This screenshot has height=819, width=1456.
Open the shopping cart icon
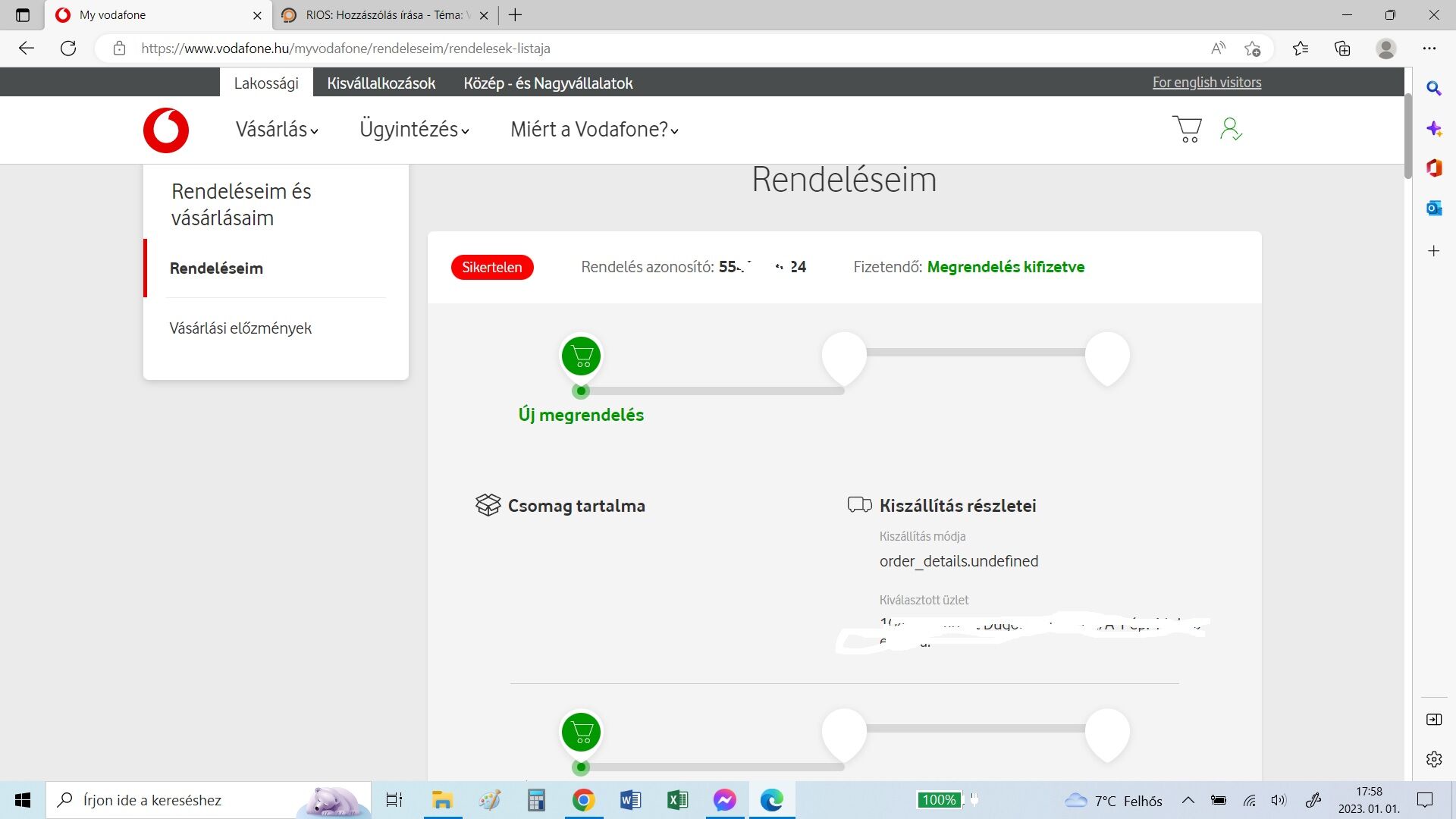(1187, 129)
